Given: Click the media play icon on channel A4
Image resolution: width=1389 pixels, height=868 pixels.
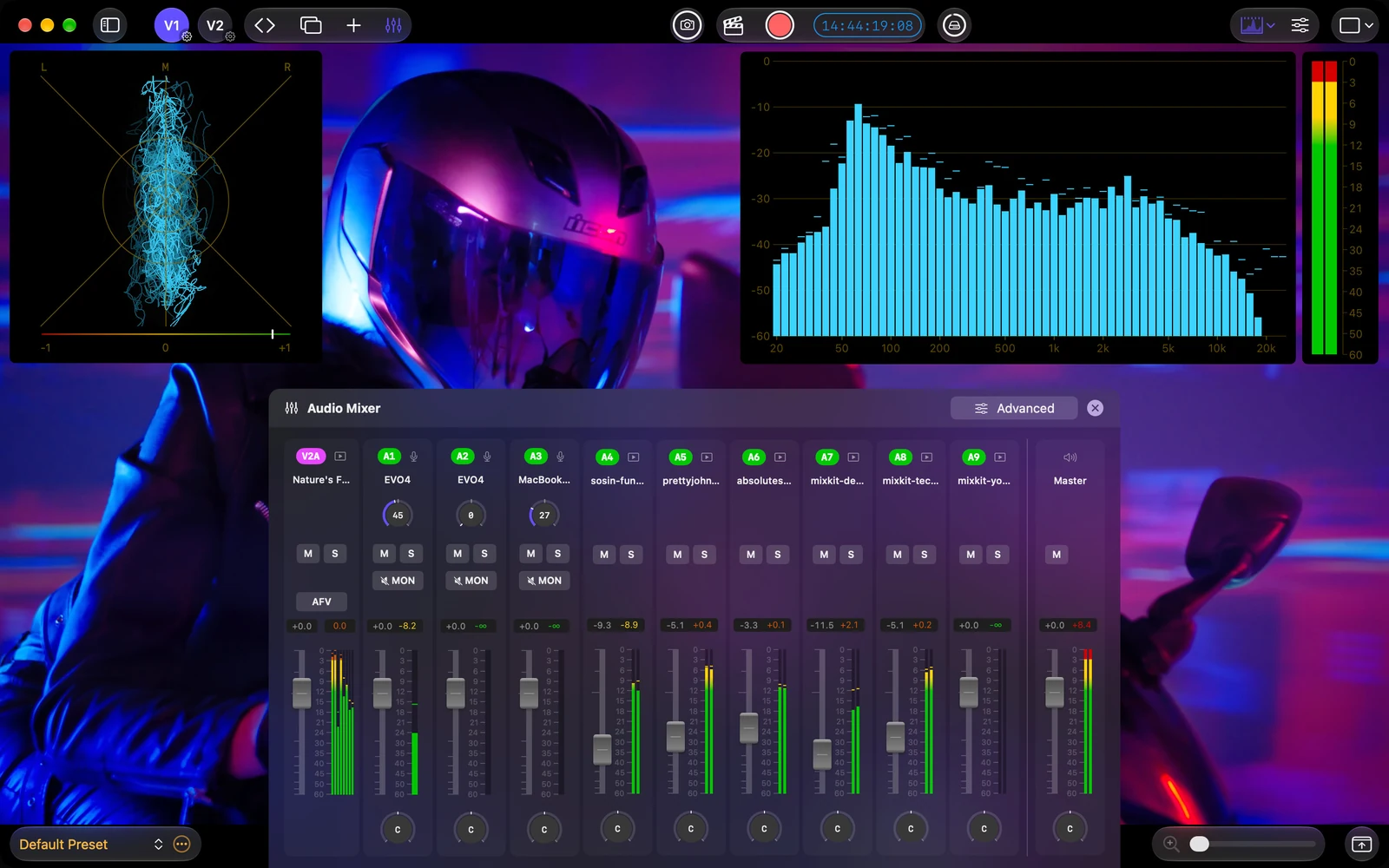Looking at the screenshot, I should (x=634, y=457).
